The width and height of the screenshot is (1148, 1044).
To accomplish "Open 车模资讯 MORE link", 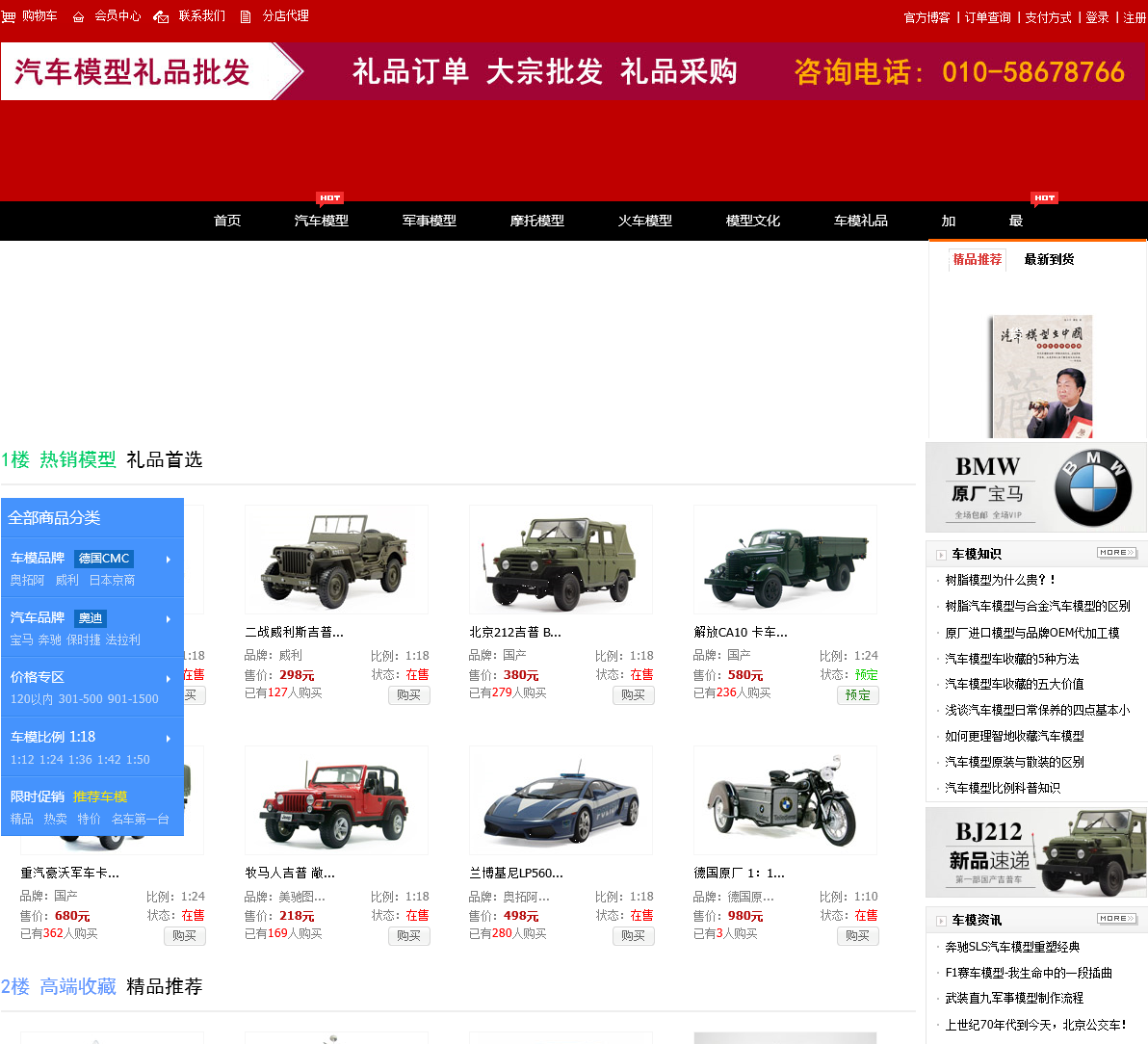I will point(1116,919).
